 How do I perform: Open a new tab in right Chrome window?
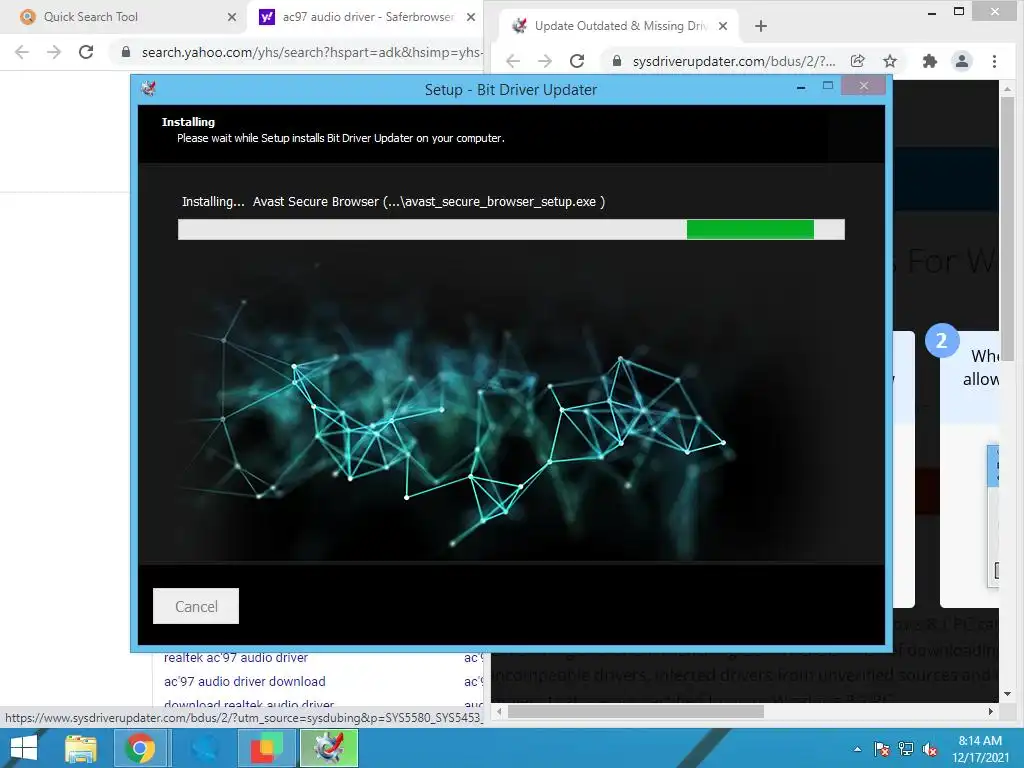tap(761, 26)
